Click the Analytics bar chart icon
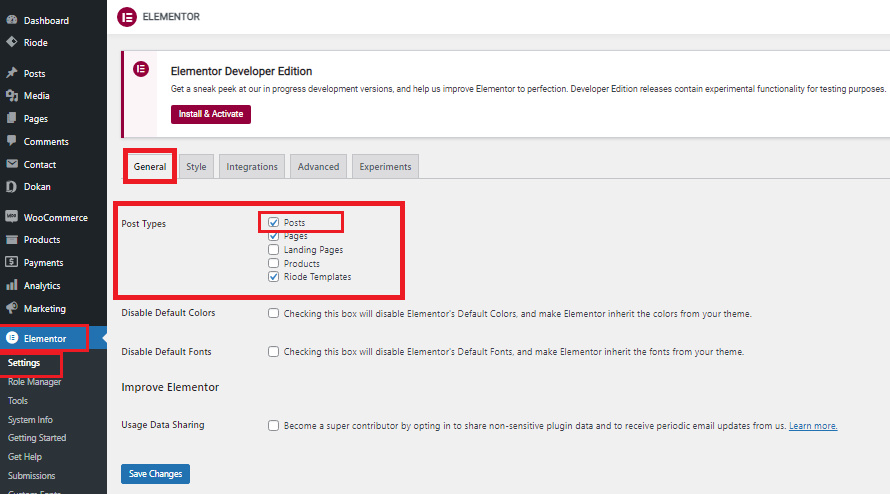This screenshot has width=890, height=494. pyautogui.click(x=11, y=285)
